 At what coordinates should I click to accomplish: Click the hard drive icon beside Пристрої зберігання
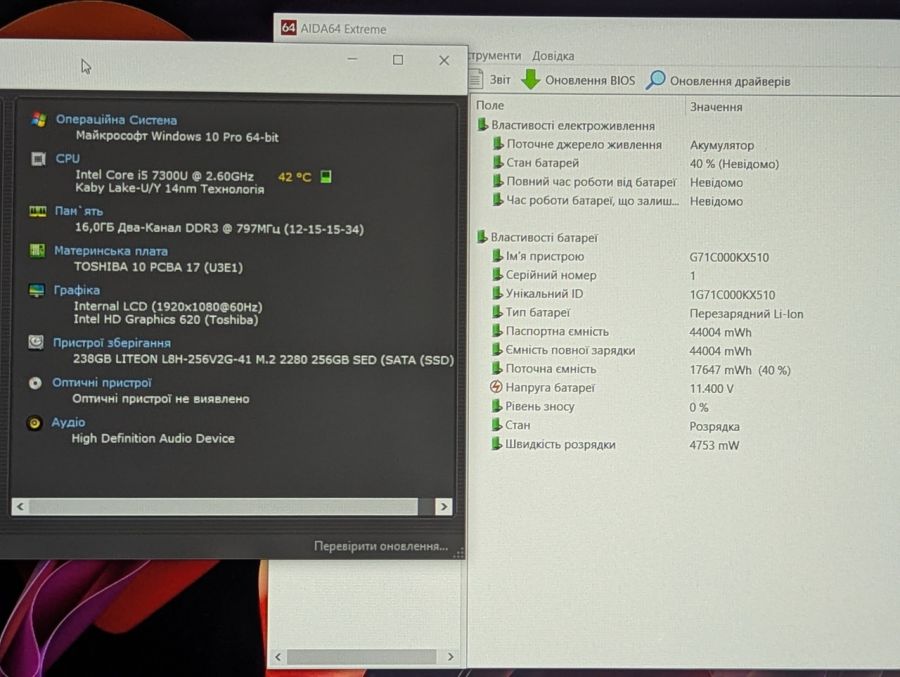(36, 342)
